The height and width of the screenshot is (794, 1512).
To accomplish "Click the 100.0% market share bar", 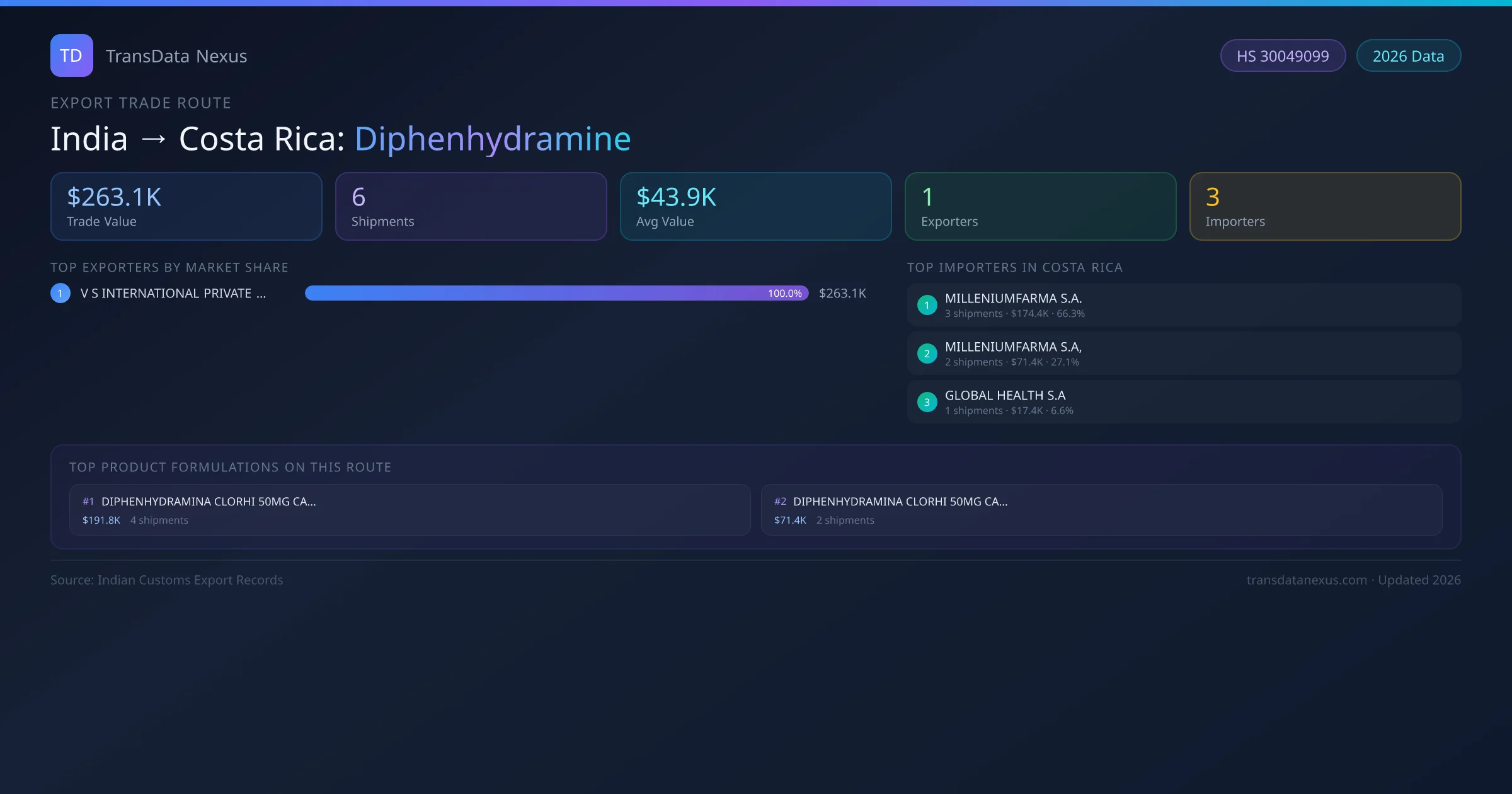I will (x=556, y=293).
